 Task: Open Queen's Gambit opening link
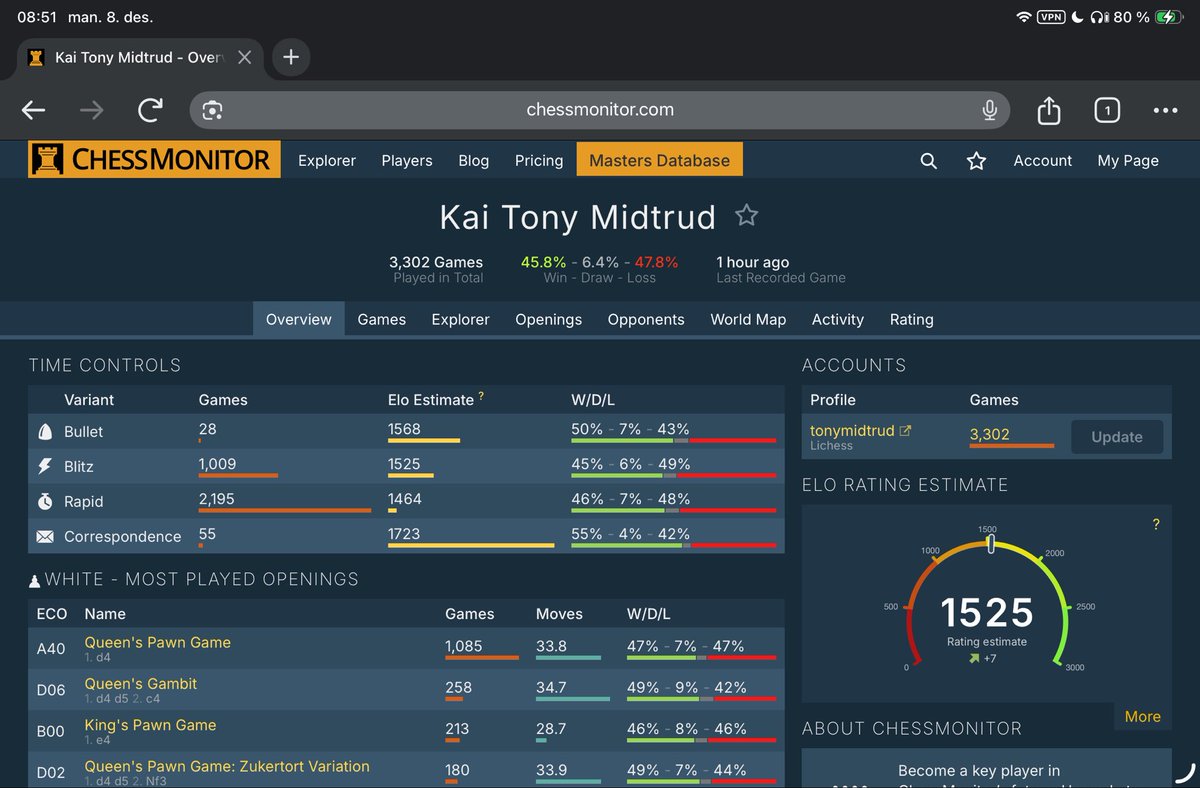click(141, 684)
